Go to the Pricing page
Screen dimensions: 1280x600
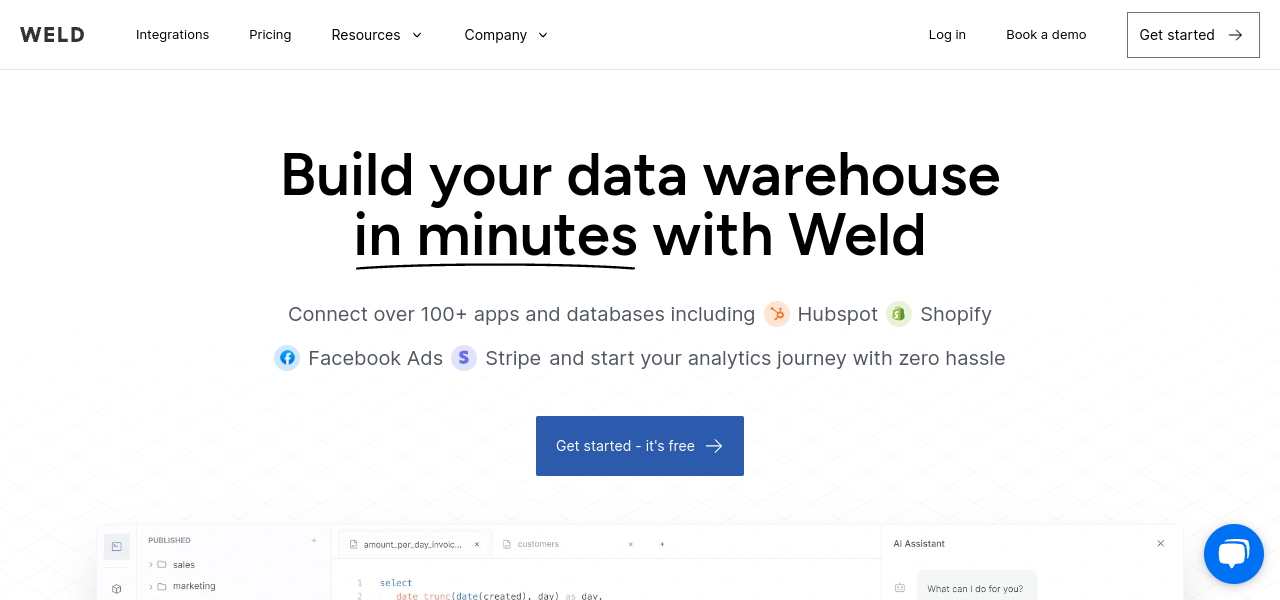click(x=270, y=35)
